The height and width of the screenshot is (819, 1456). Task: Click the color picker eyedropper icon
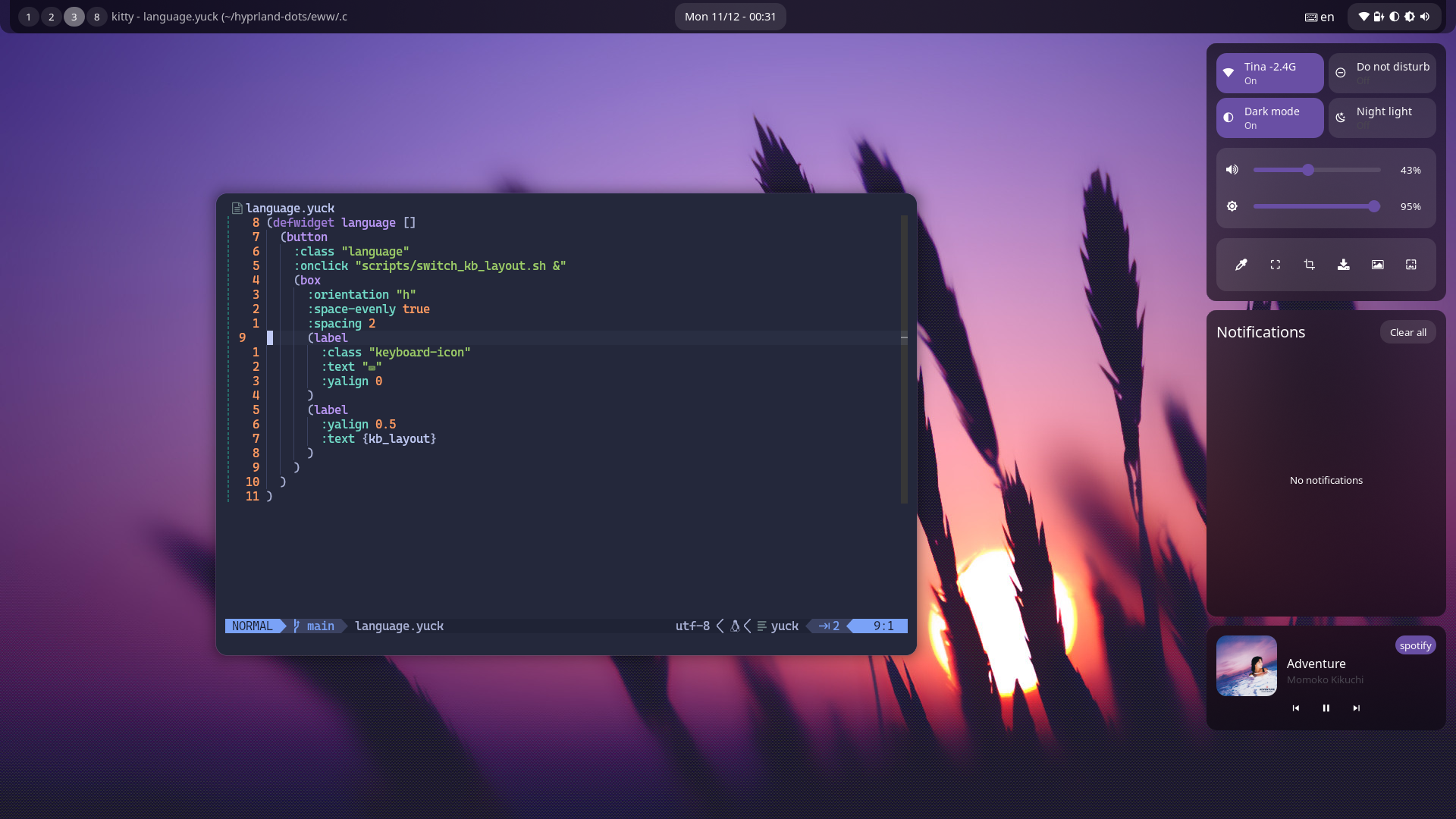point(1241,265)
